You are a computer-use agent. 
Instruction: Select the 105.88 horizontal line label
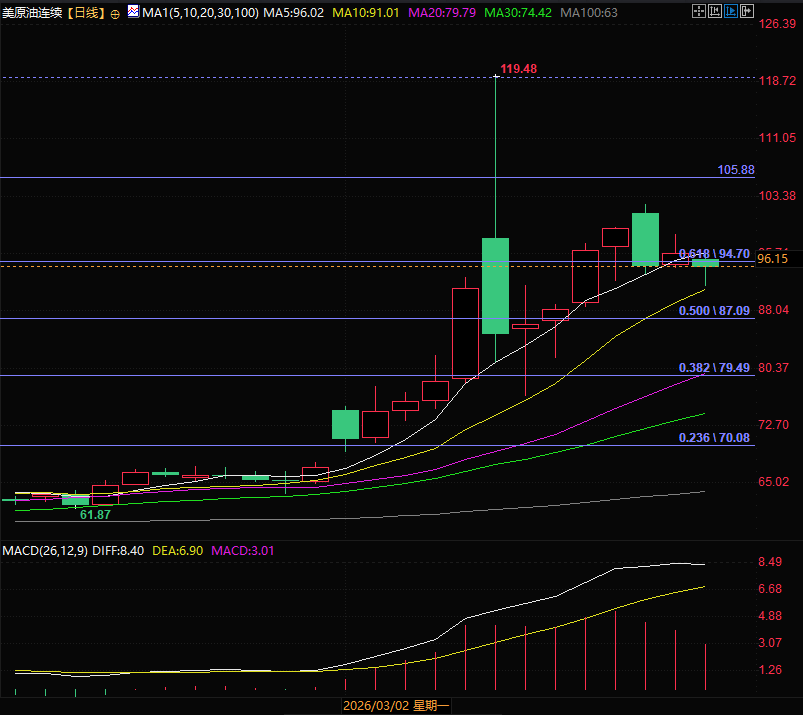736,170
